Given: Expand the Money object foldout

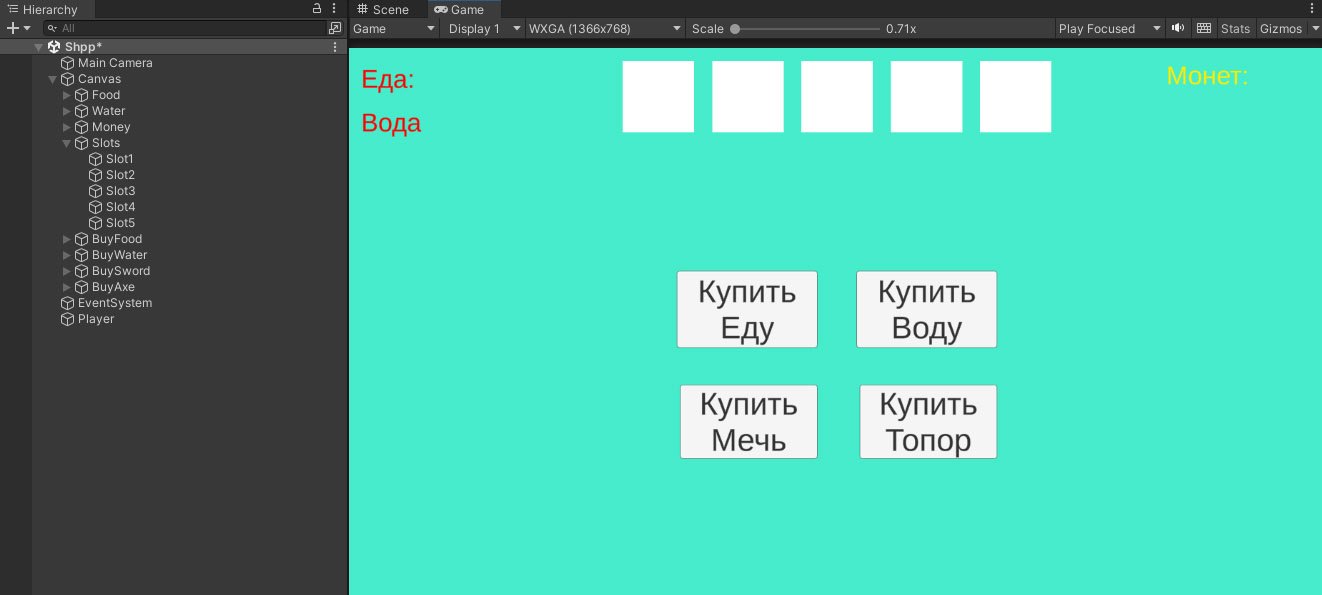Looking at the screenshot, I should (x=67, y=127).
